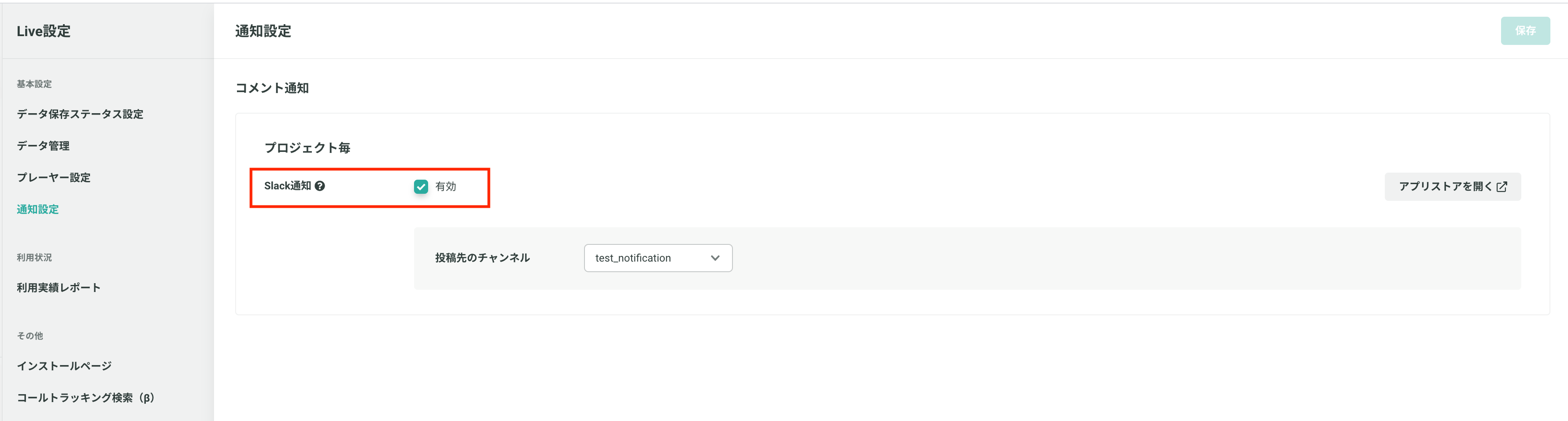
Task: Click the 保存 button
Action: coord(1525,31)
